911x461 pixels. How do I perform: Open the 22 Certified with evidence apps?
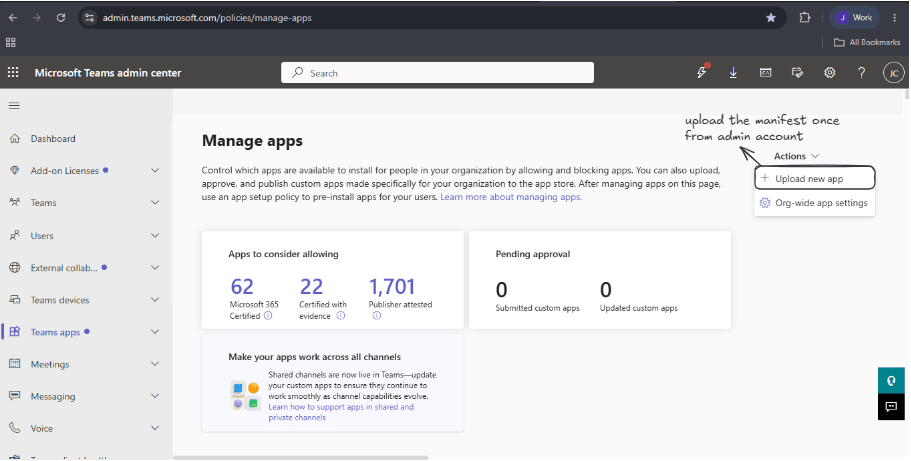311,287
